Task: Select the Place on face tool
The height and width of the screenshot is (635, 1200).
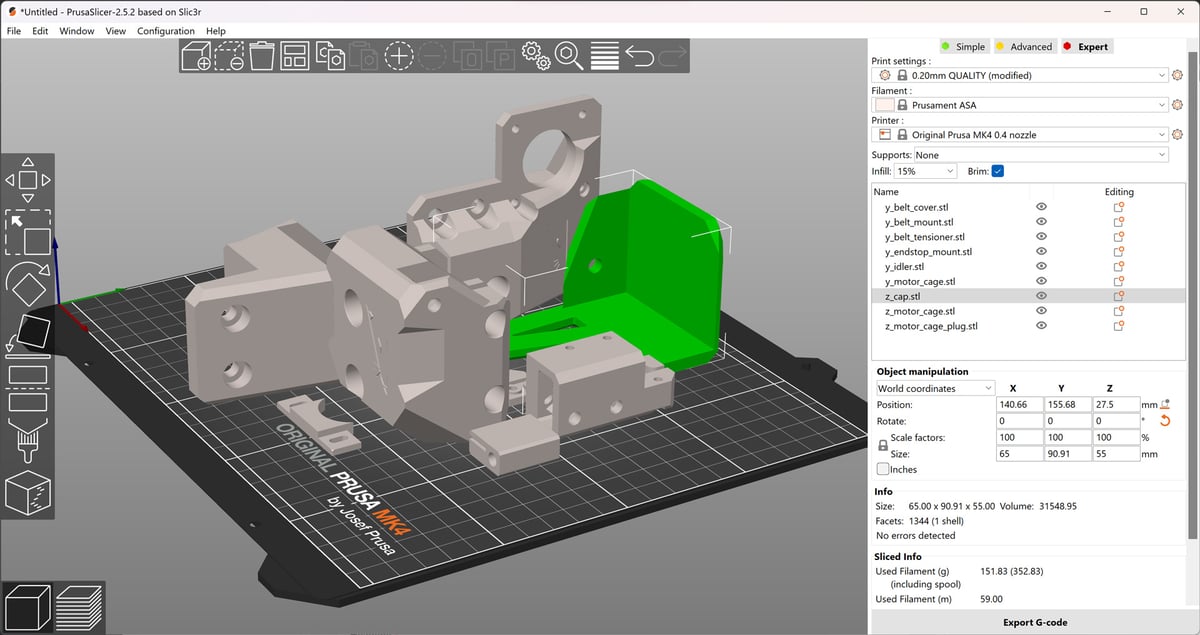Action: tap(28, 332)
